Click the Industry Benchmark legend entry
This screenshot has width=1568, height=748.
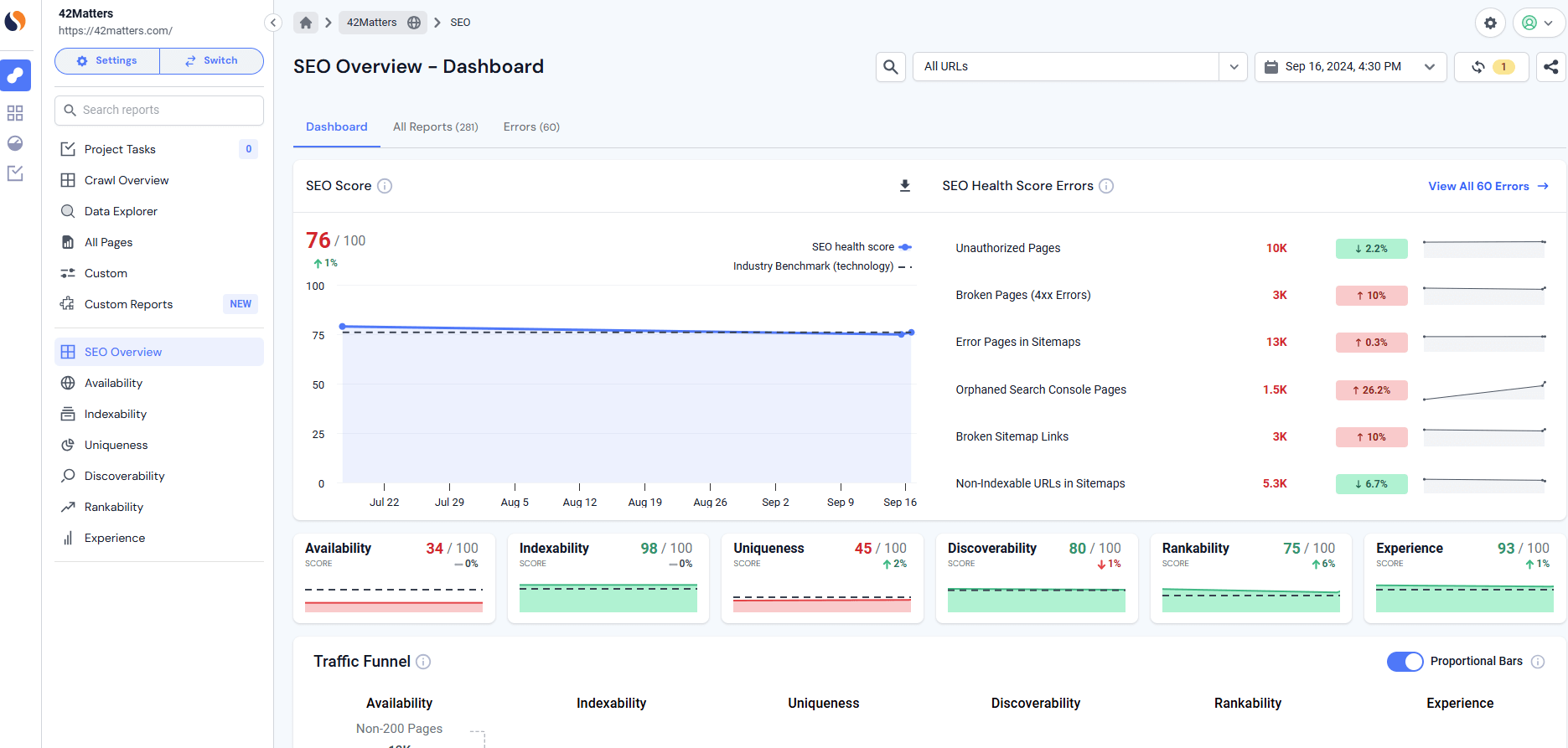[x=822, y=266]
